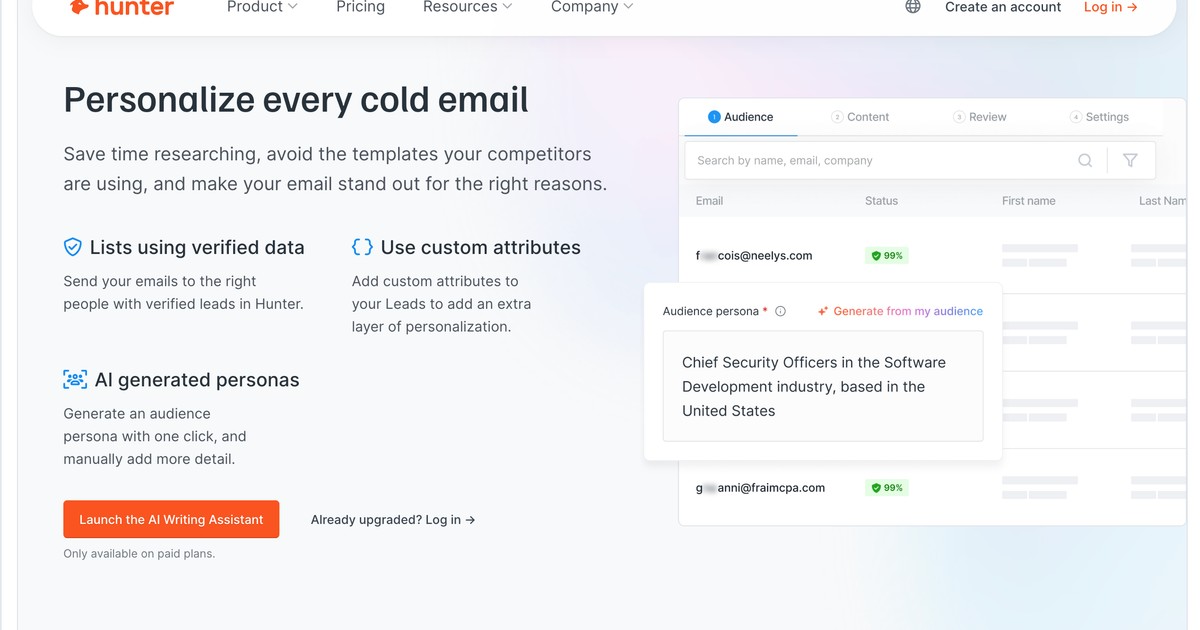Click the curly braces custom attributes icon

pos(362,247)
